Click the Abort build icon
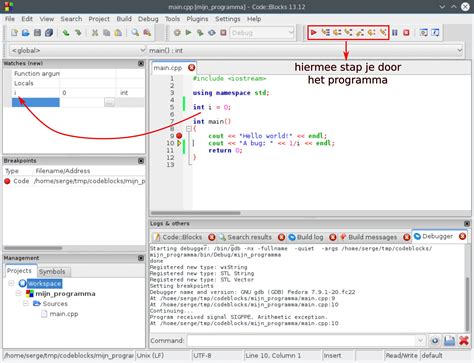 [x=223, y=33]
